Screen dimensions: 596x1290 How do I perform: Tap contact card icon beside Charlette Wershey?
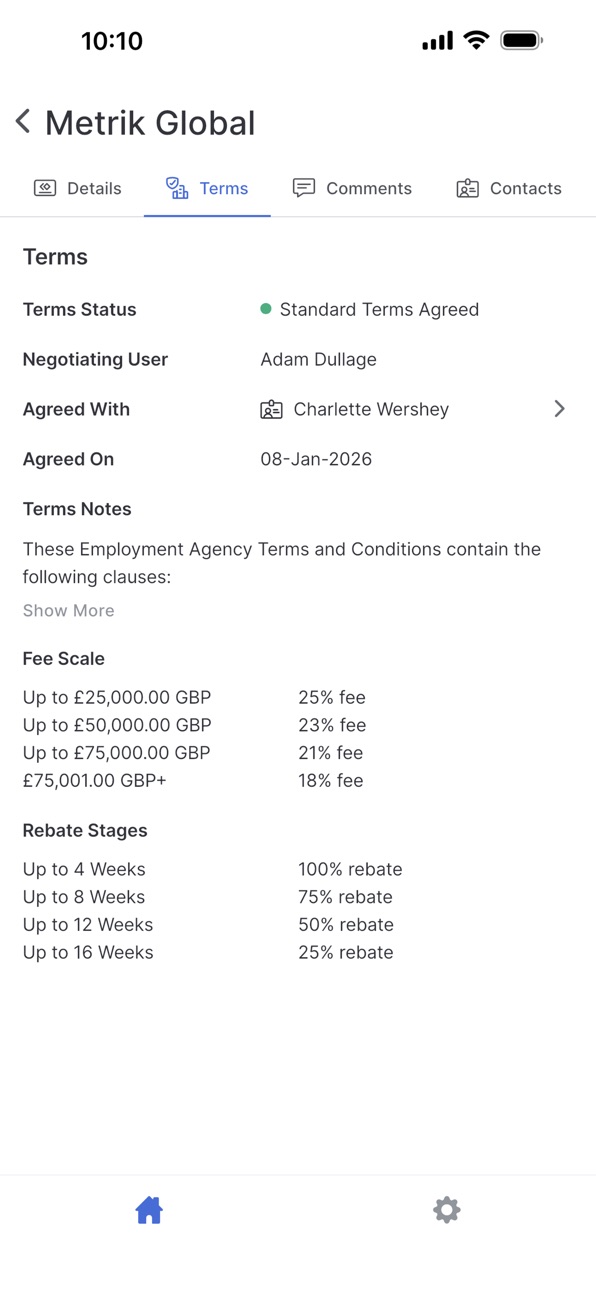click(x=271, y=410)
